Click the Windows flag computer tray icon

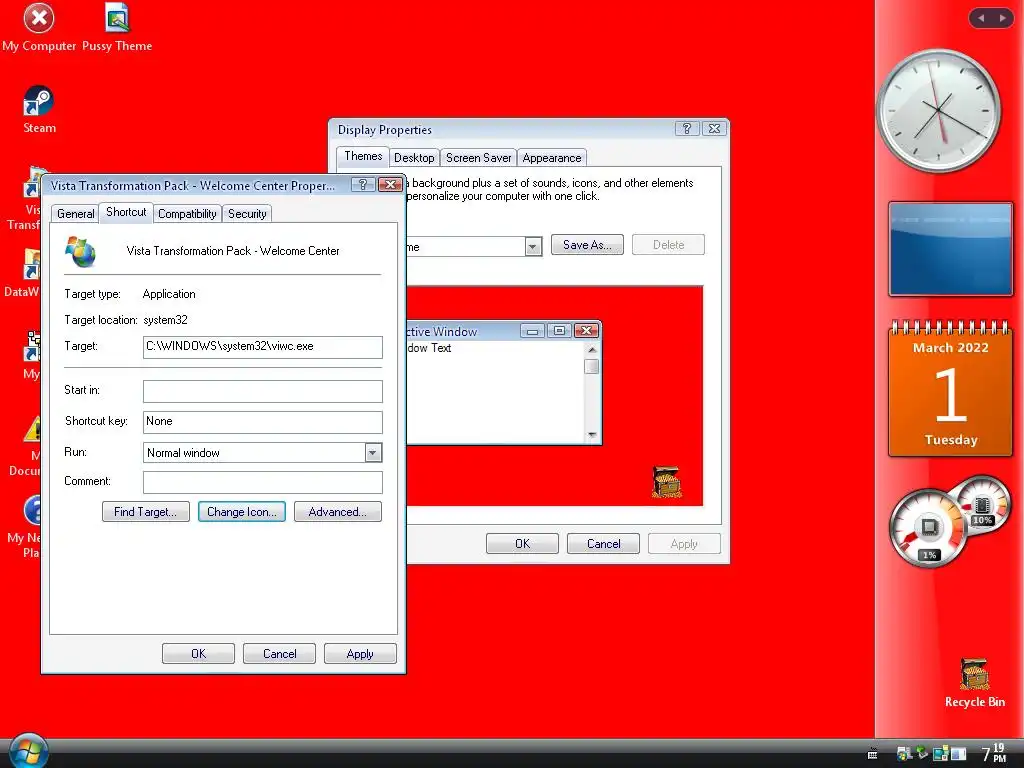click(x=904, y=753)
